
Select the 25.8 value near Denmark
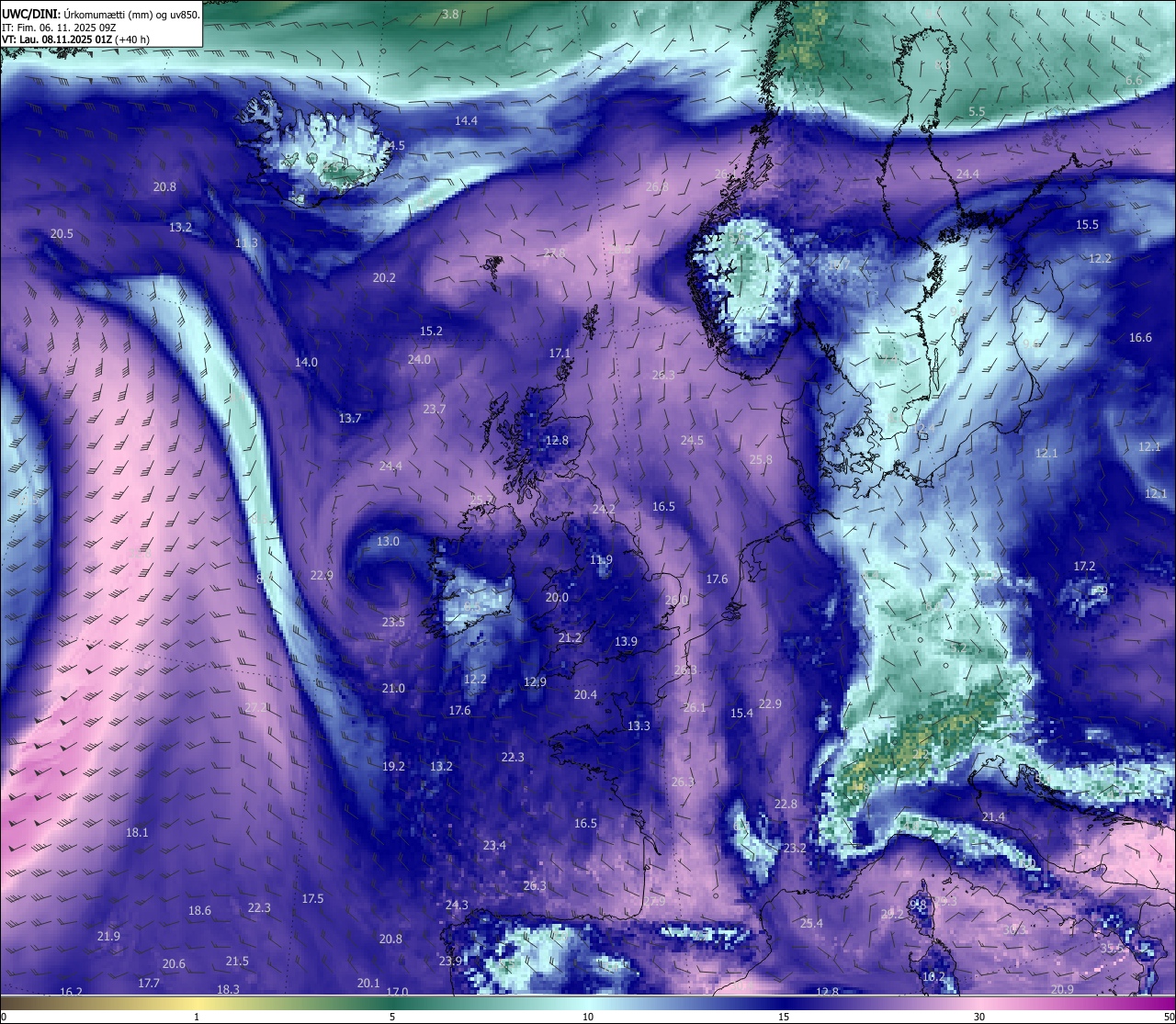click(761, 460)
